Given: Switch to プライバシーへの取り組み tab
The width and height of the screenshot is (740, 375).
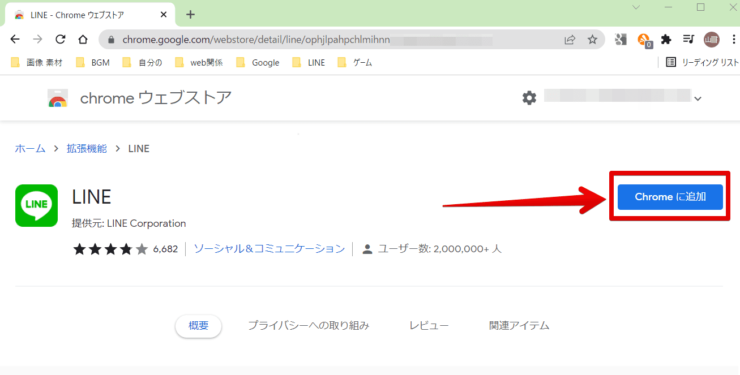Looking at the screenshot, I should (x=309, y=325).
